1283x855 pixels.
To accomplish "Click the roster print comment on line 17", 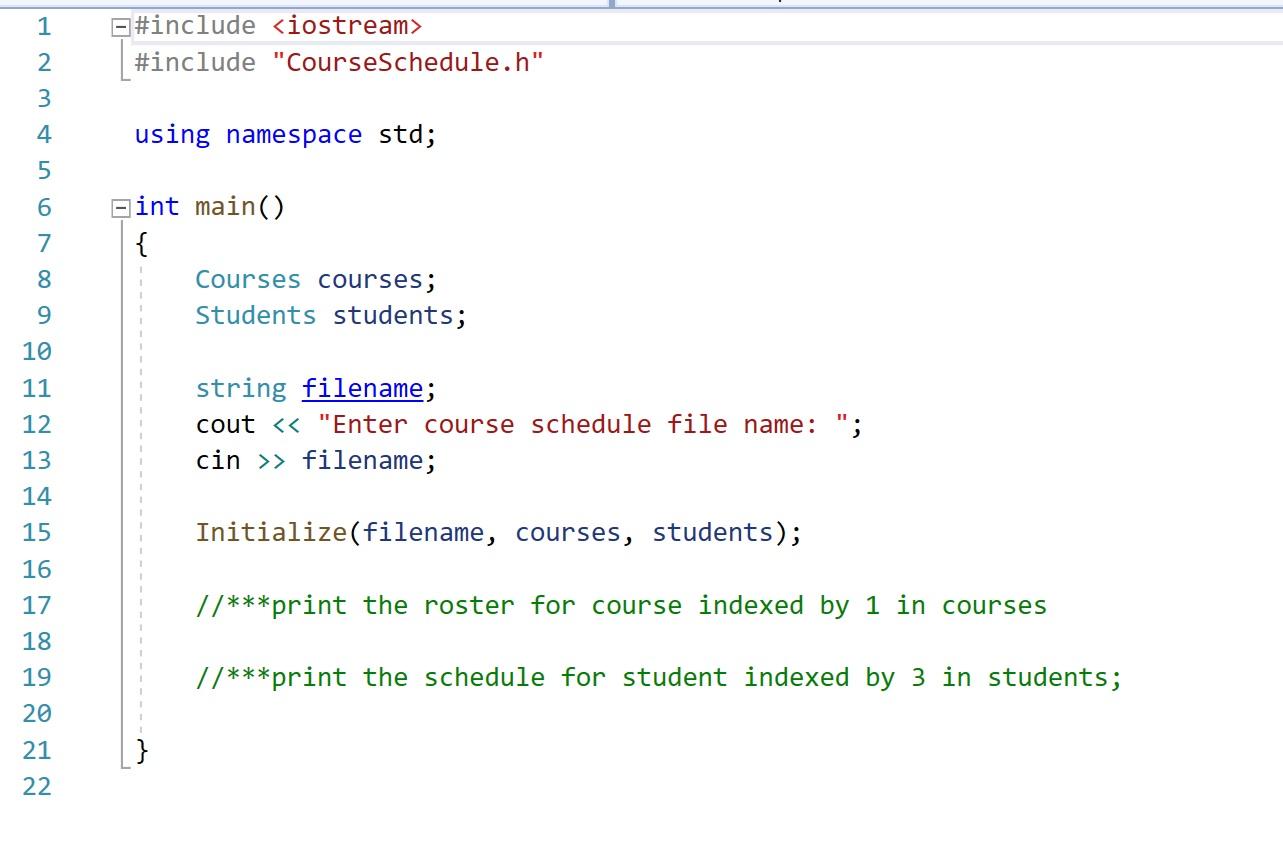I will click(620, 605).
